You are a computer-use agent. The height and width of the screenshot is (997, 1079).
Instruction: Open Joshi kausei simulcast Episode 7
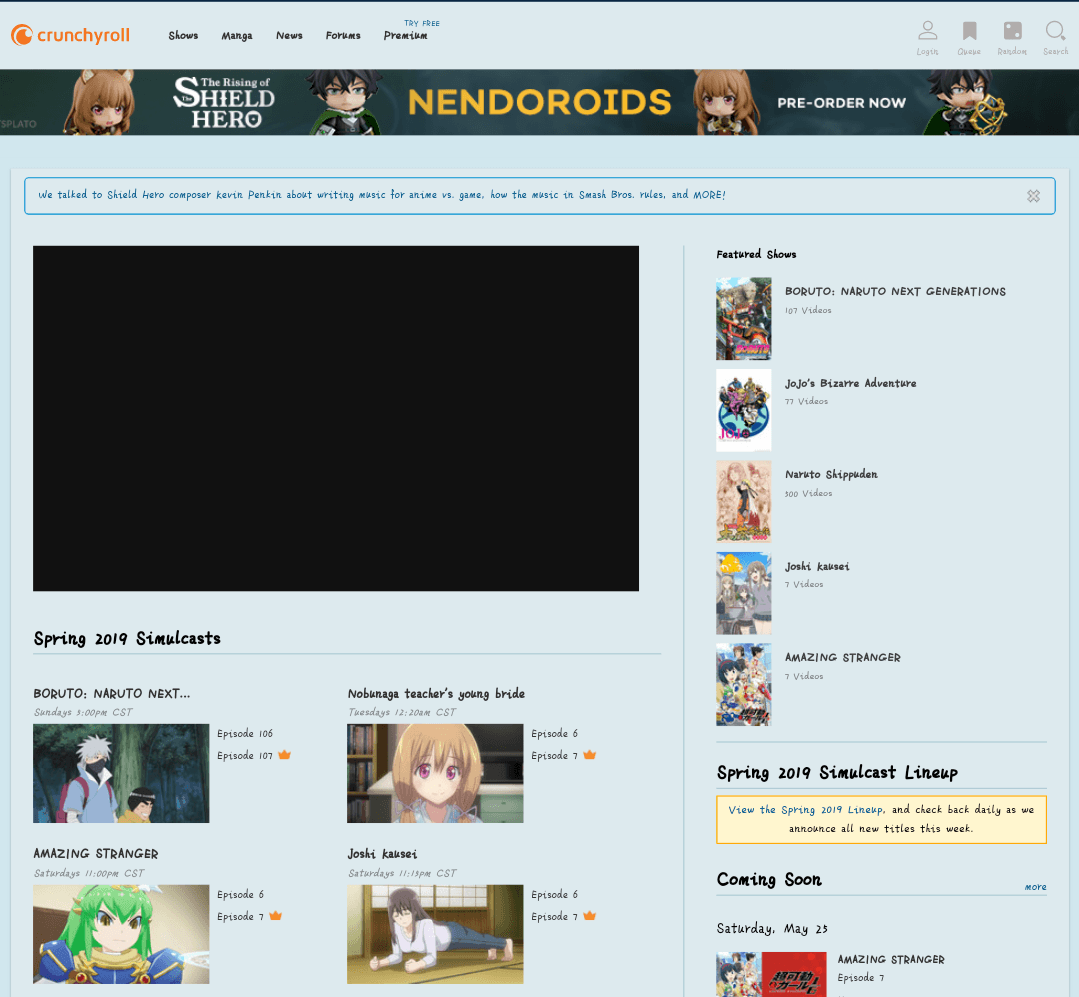pos(555,916)
